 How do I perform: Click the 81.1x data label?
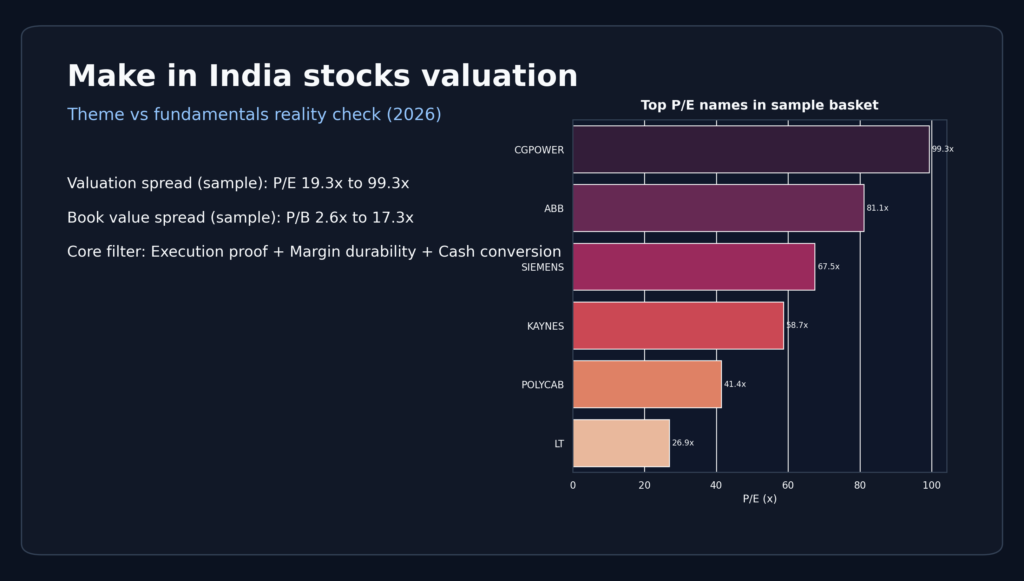click(877, 208)
